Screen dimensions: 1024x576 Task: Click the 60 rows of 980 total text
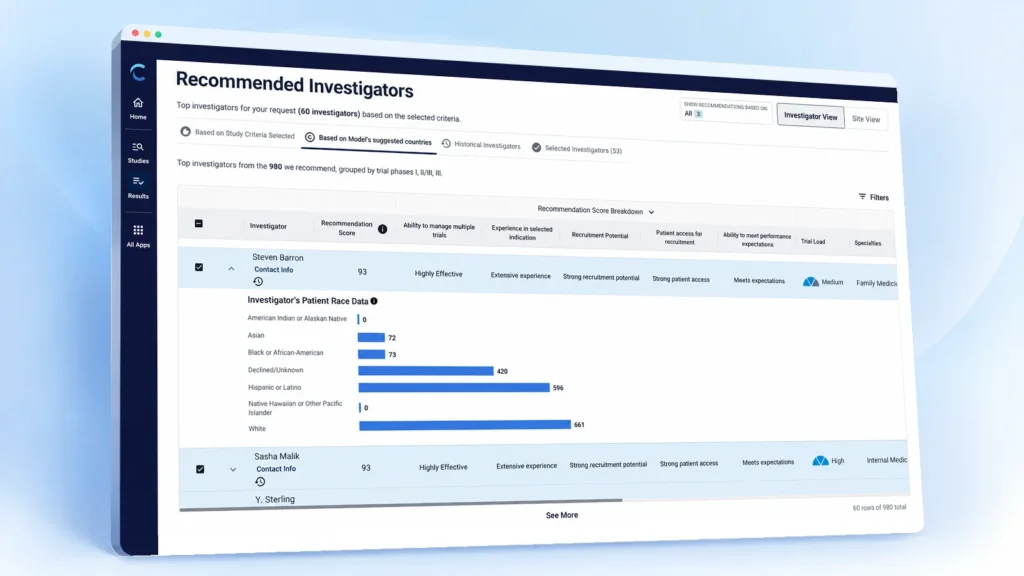point(879,507)
